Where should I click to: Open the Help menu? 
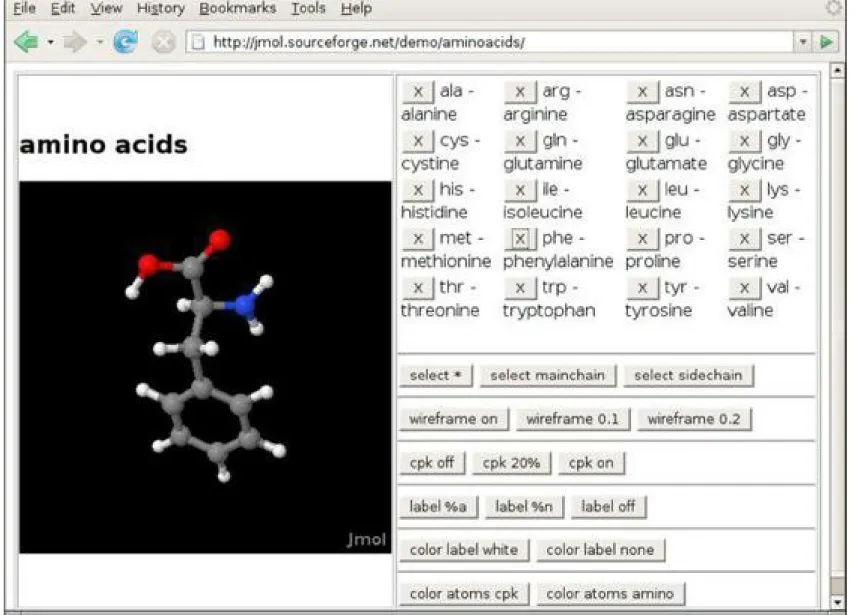[357, 8]
